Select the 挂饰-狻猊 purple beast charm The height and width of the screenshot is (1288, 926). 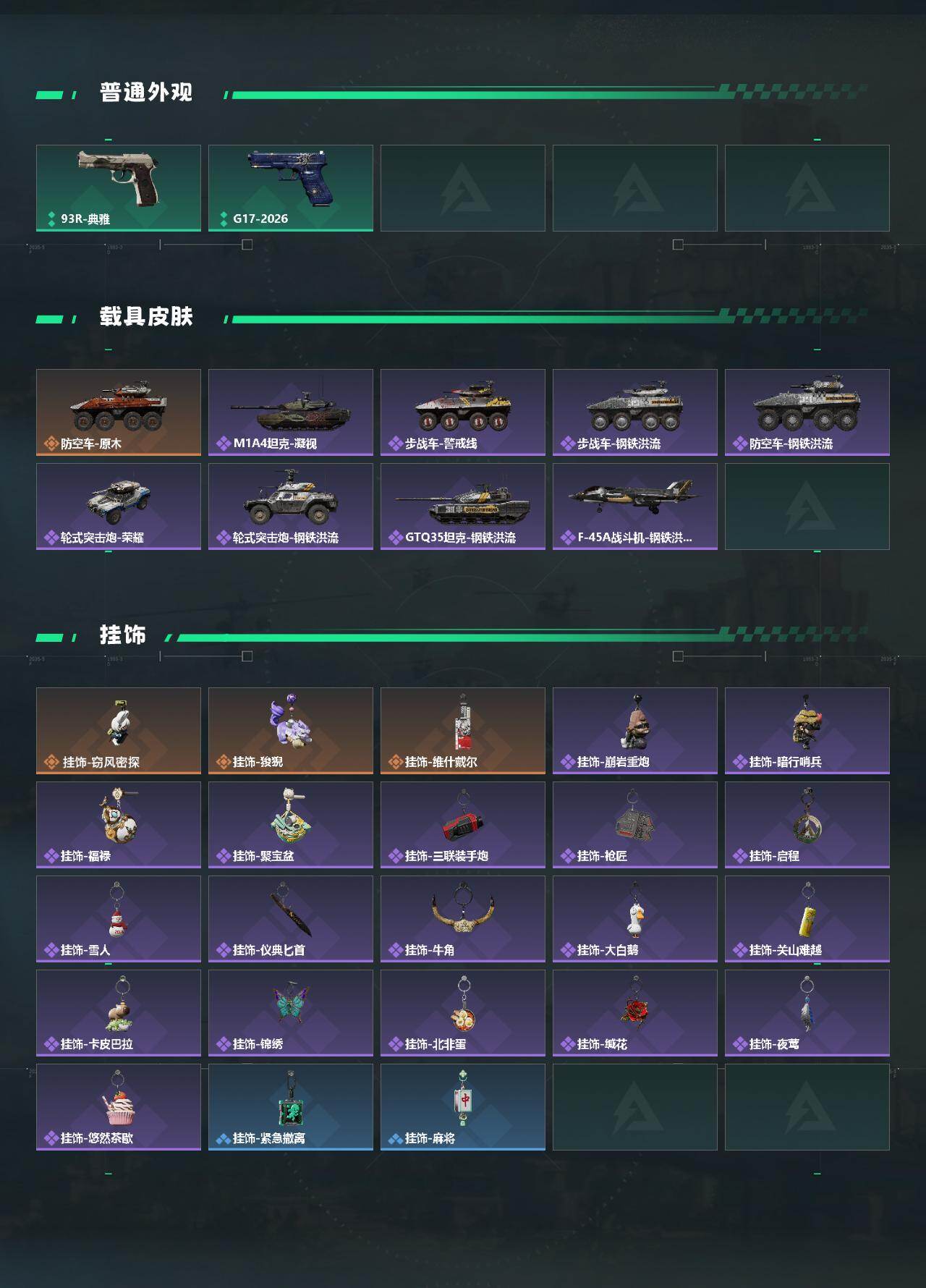click(x=291, y=731)
